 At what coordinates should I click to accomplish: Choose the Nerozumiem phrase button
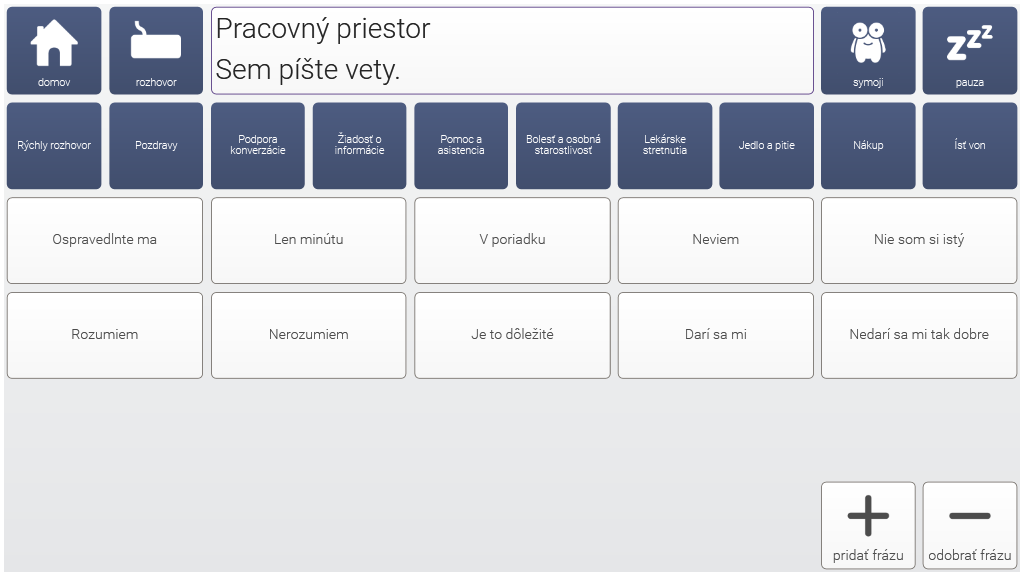308,335
